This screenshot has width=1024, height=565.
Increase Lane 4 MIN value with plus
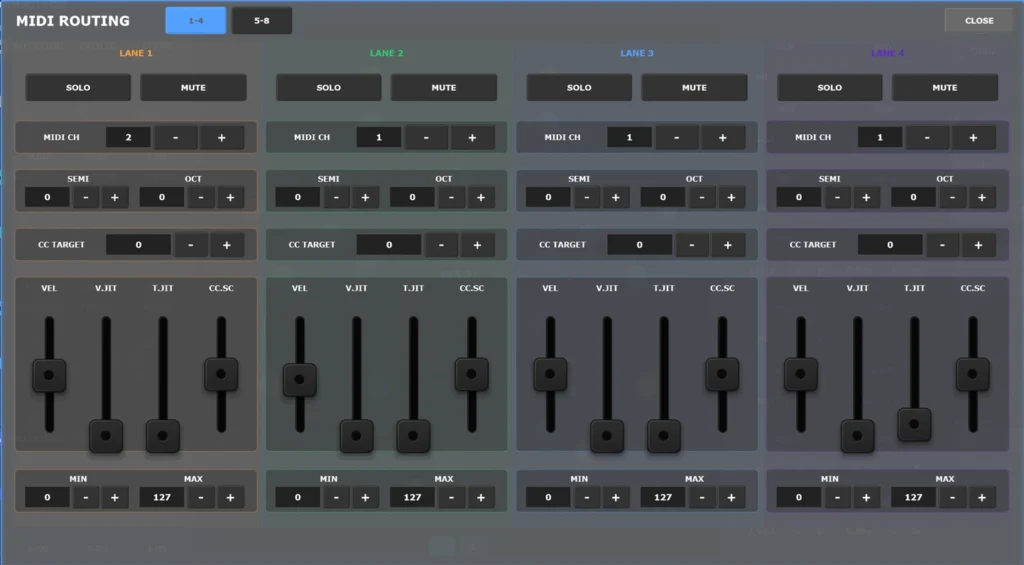866,498
